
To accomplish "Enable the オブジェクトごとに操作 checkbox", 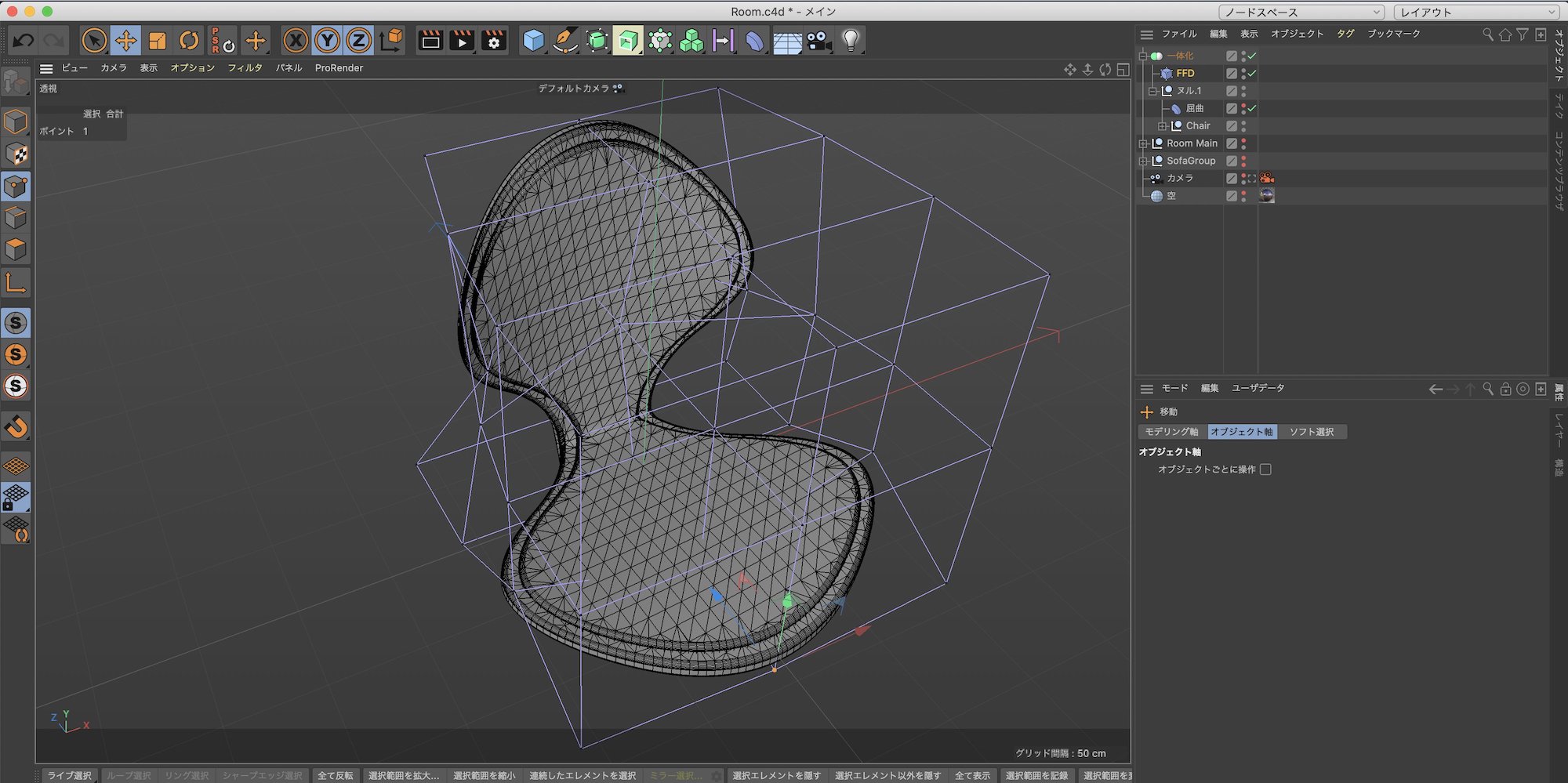I will tap(1265, 469).
